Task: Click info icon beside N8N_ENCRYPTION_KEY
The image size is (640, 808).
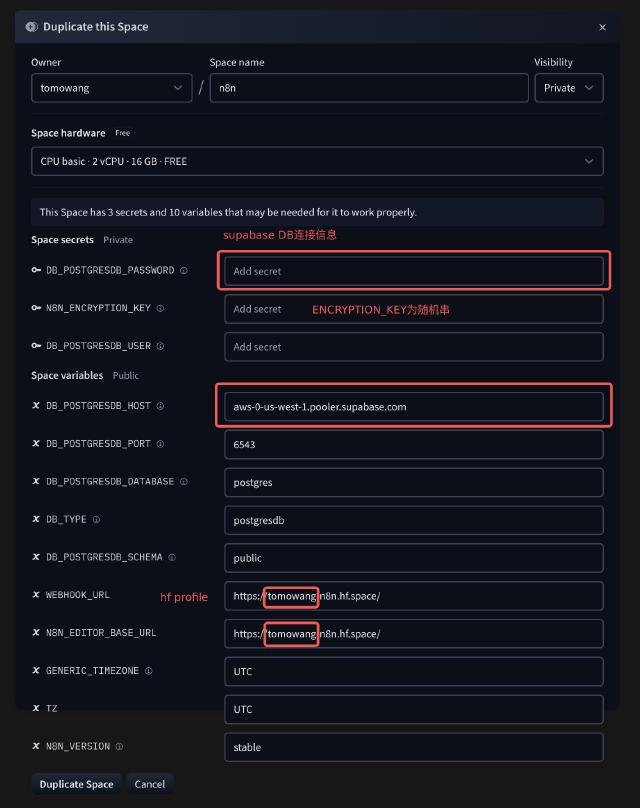Action: click(x=160, y=308)
